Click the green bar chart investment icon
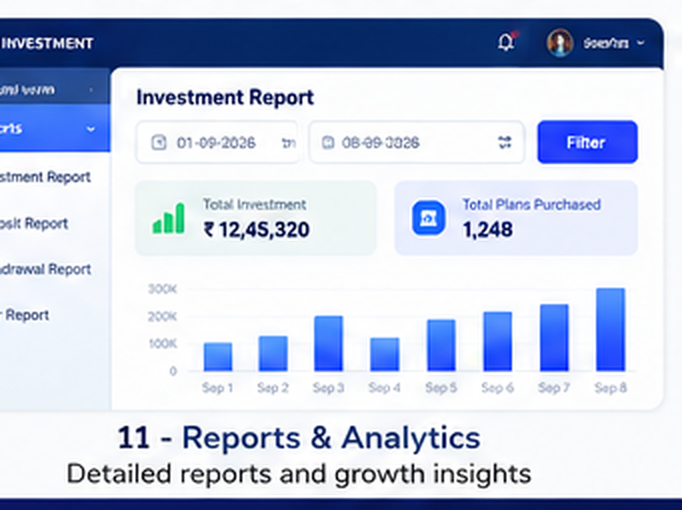The image size is (682, 510). tap(169, 219)
